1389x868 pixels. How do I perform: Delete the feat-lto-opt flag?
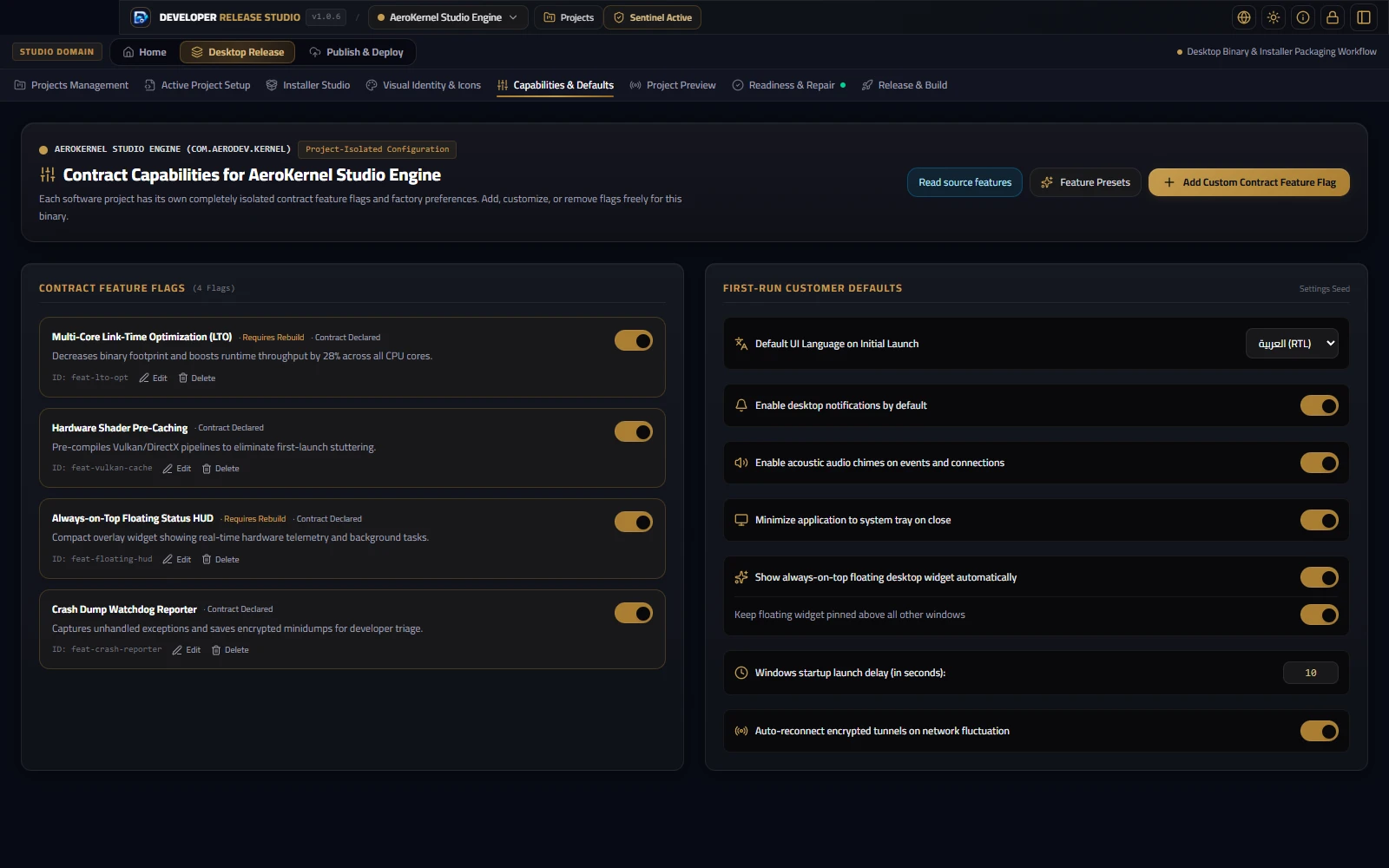click(x=197, y=378)
